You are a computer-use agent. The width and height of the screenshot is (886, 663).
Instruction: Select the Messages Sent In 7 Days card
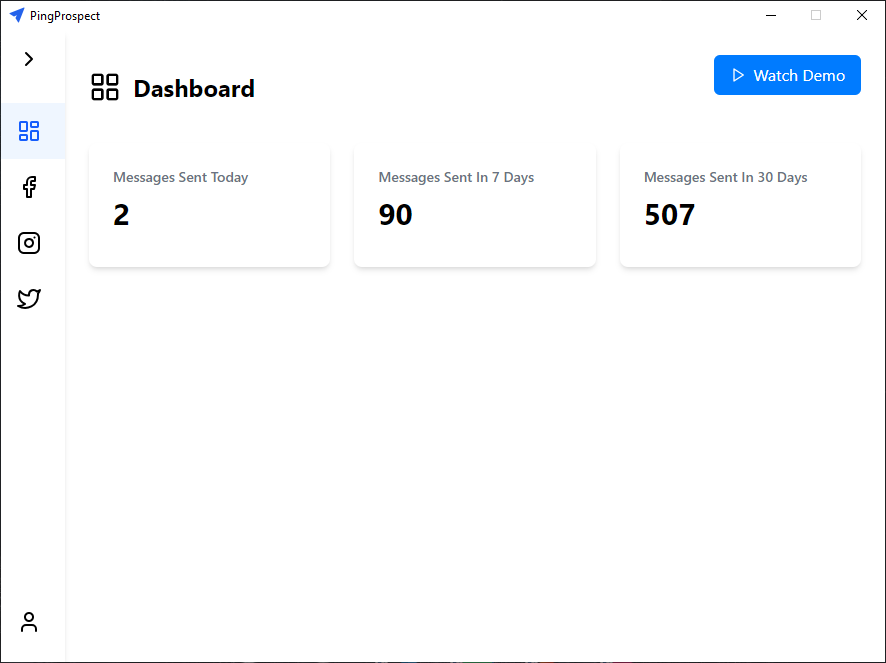474,207
